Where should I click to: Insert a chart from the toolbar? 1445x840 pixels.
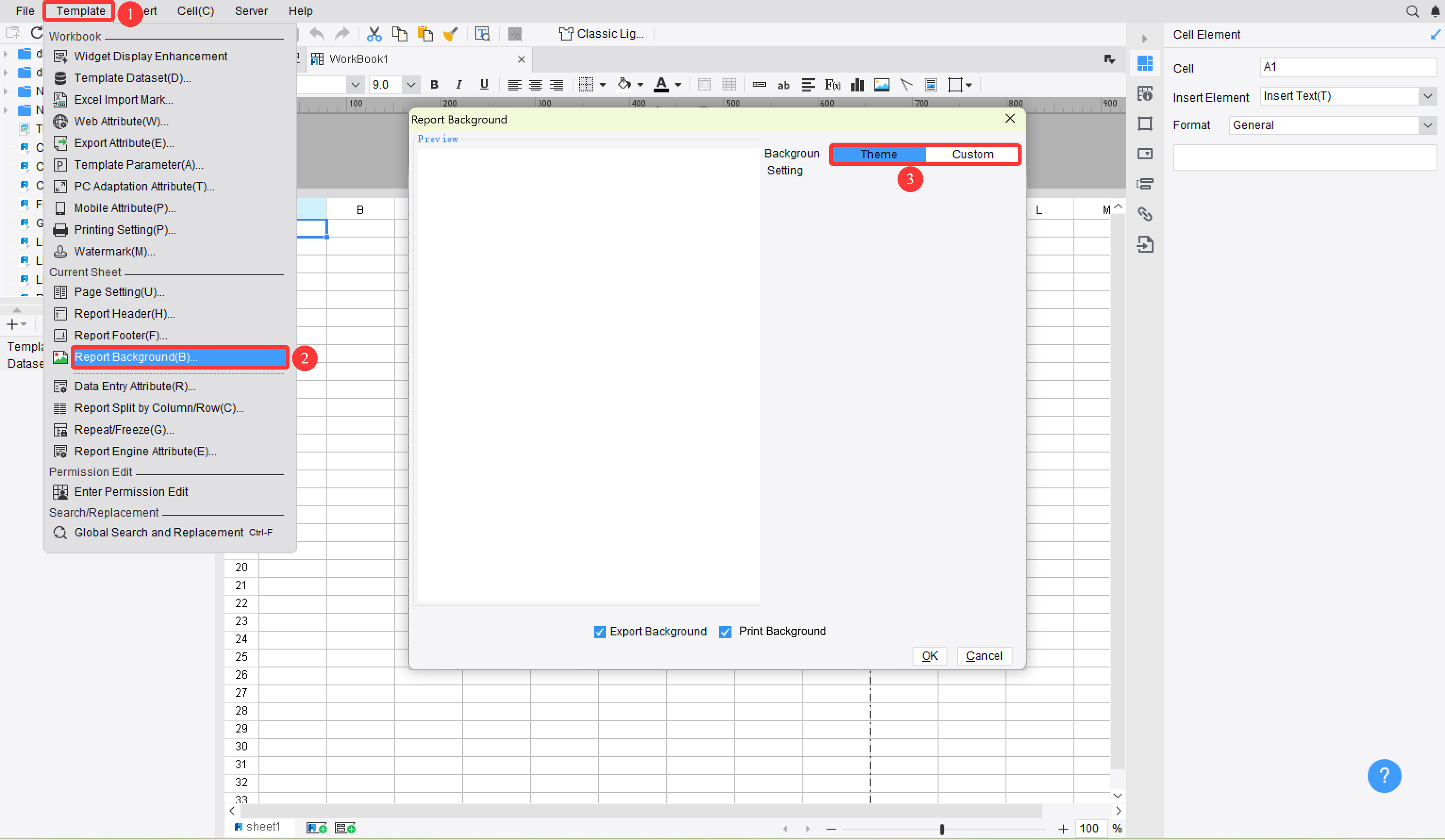tap(857, 85)
